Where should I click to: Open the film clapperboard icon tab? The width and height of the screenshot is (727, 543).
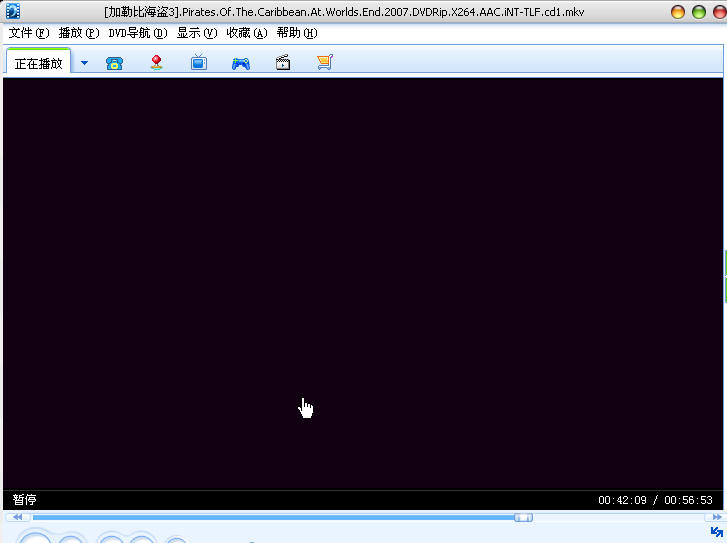(x=283, y=63)
